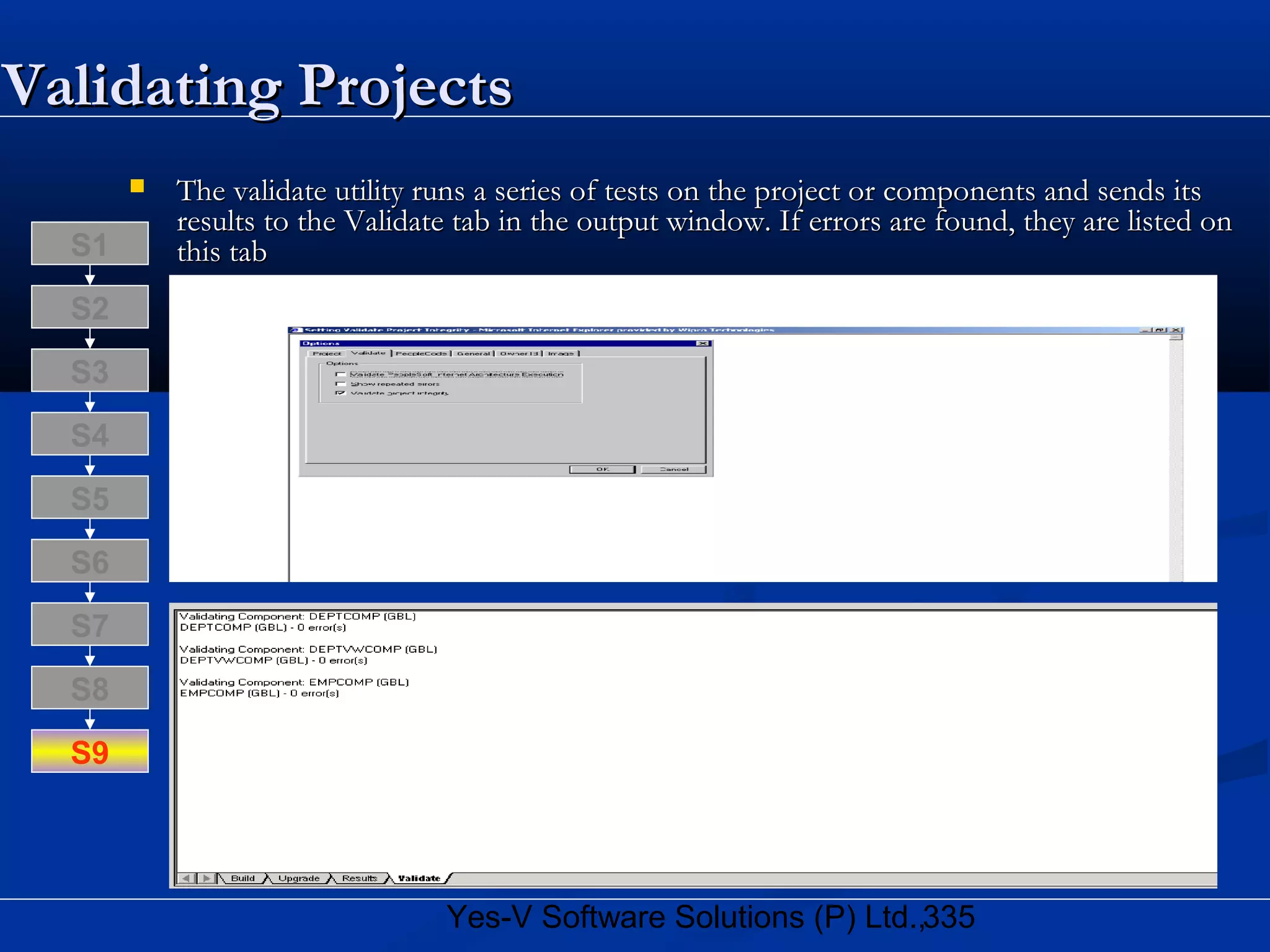Click 'DEPTVWCOMP (GBL) - 0 error(s)' line

(273, 660)
